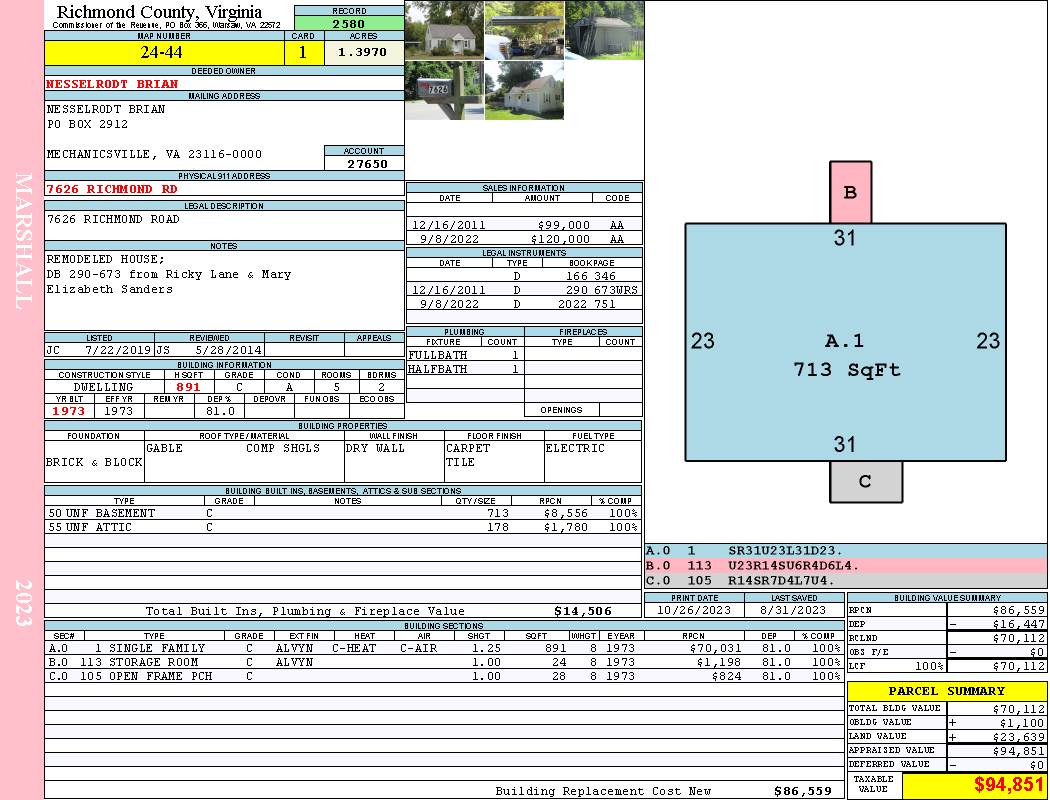Click the HALFBATH plumbing row

pos(465,370)
